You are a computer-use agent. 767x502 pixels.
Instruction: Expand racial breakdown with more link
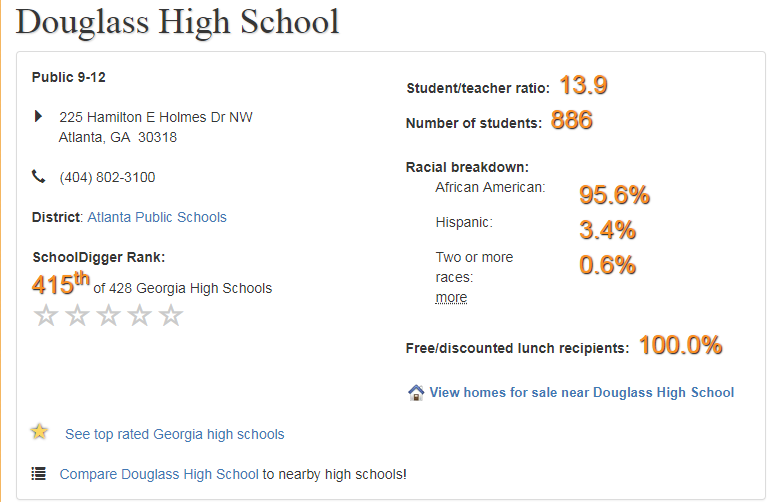(451, 297)
